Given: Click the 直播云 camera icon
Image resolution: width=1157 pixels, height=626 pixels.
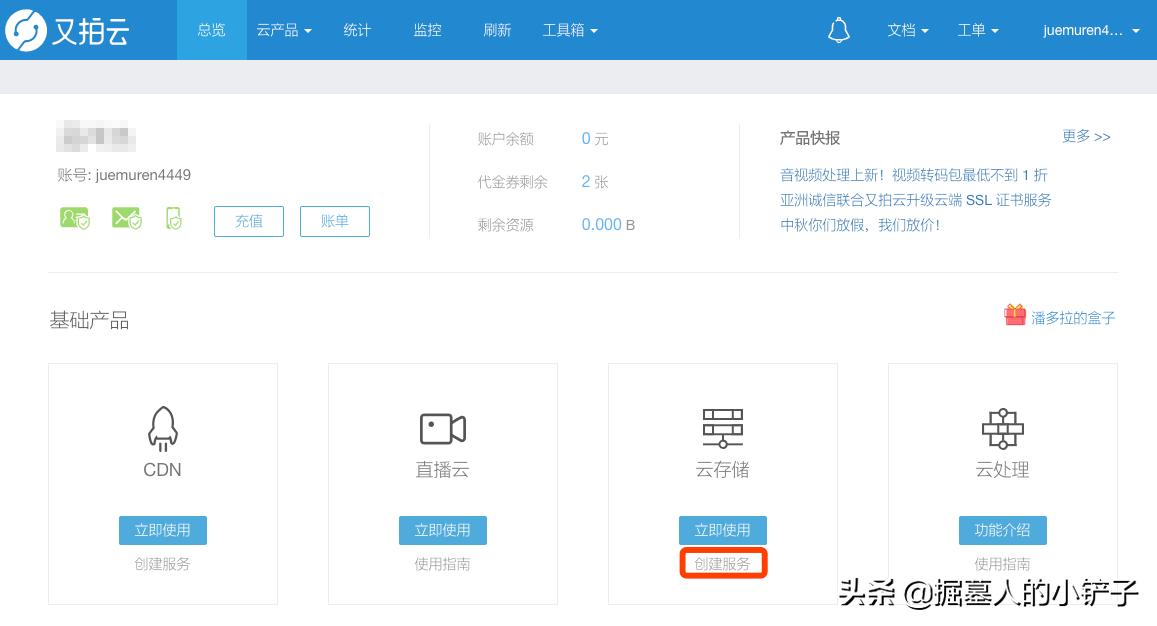Looking at the screenshot, I should (x=442, y=428).
